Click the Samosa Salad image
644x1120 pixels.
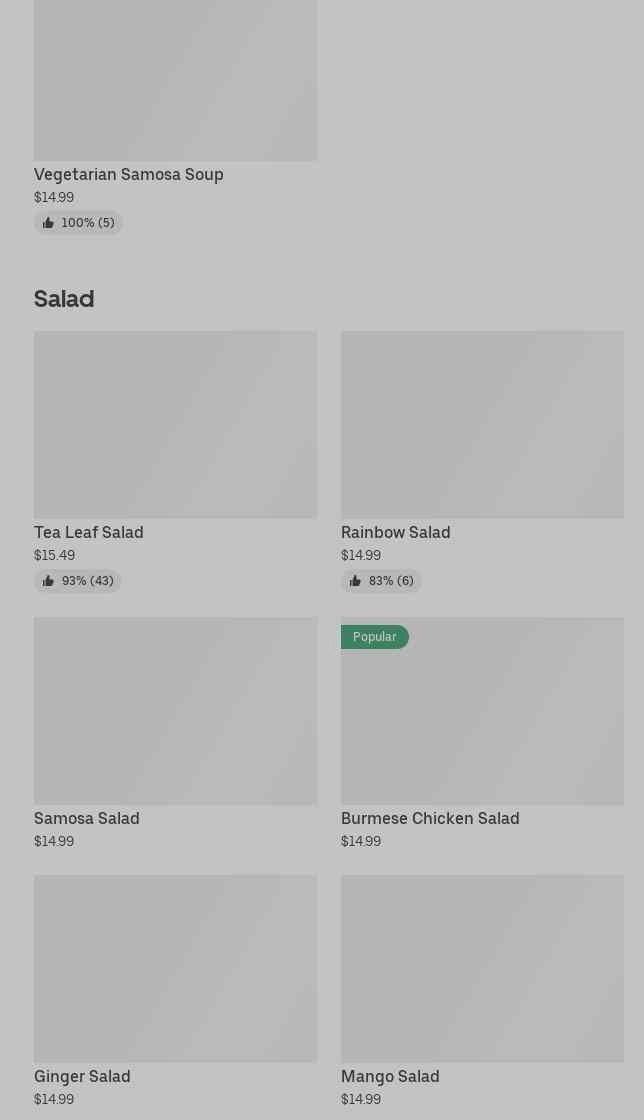[x=176, y=711]
